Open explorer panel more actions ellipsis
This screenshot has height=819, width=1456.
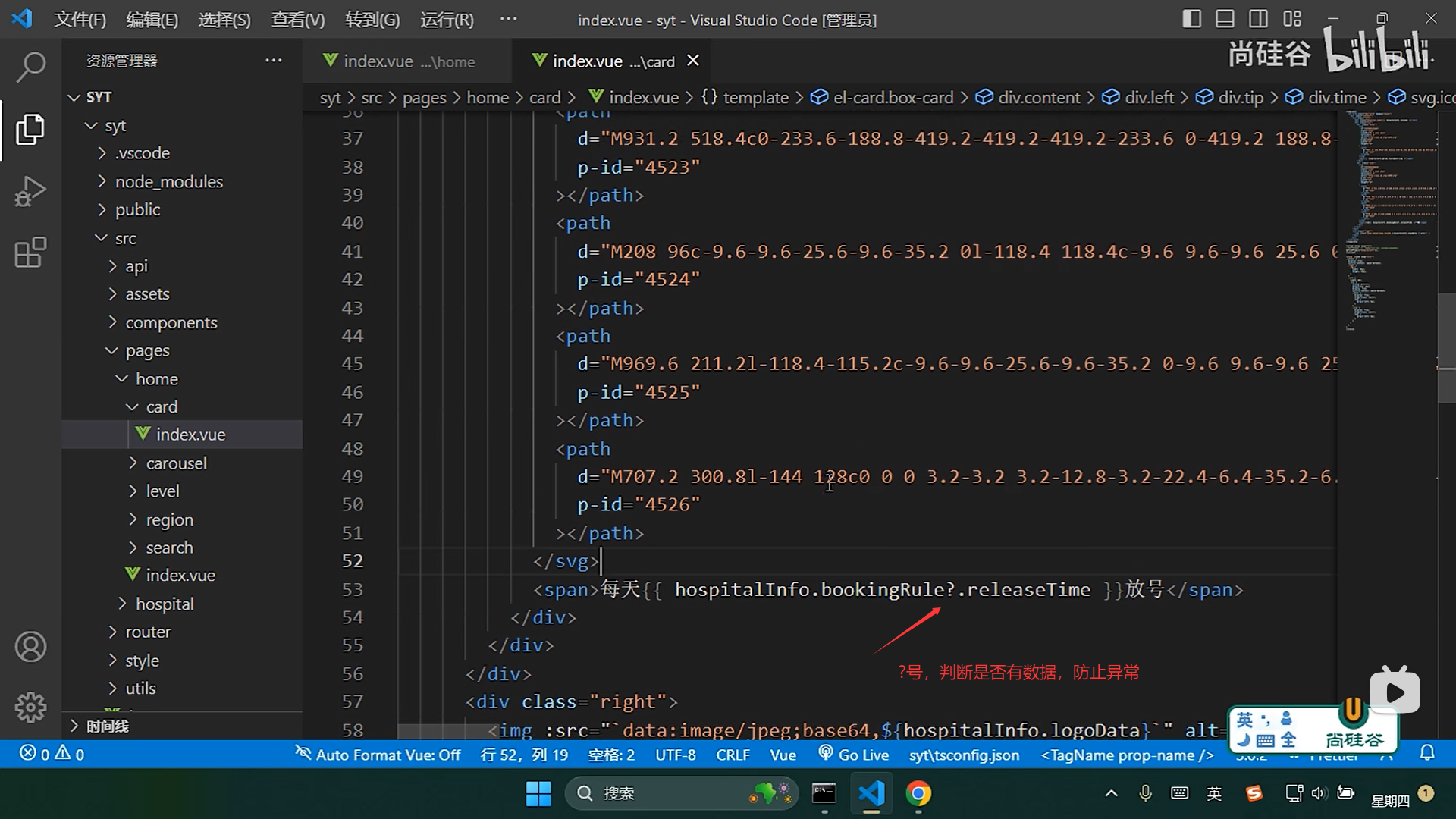point(273,61)
